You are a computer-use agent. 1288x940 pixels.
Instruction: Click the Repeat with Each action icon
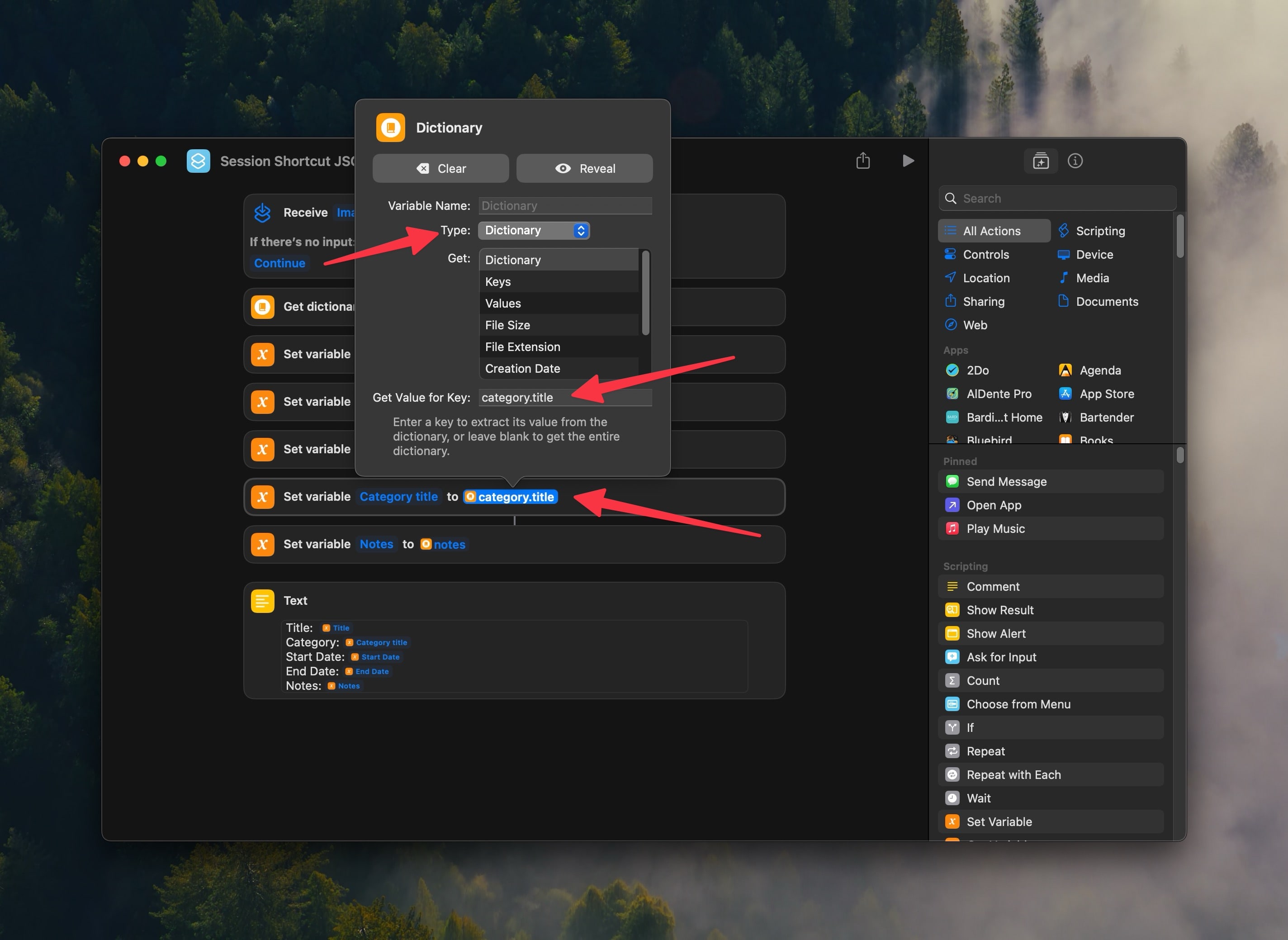tap(952, 774)
